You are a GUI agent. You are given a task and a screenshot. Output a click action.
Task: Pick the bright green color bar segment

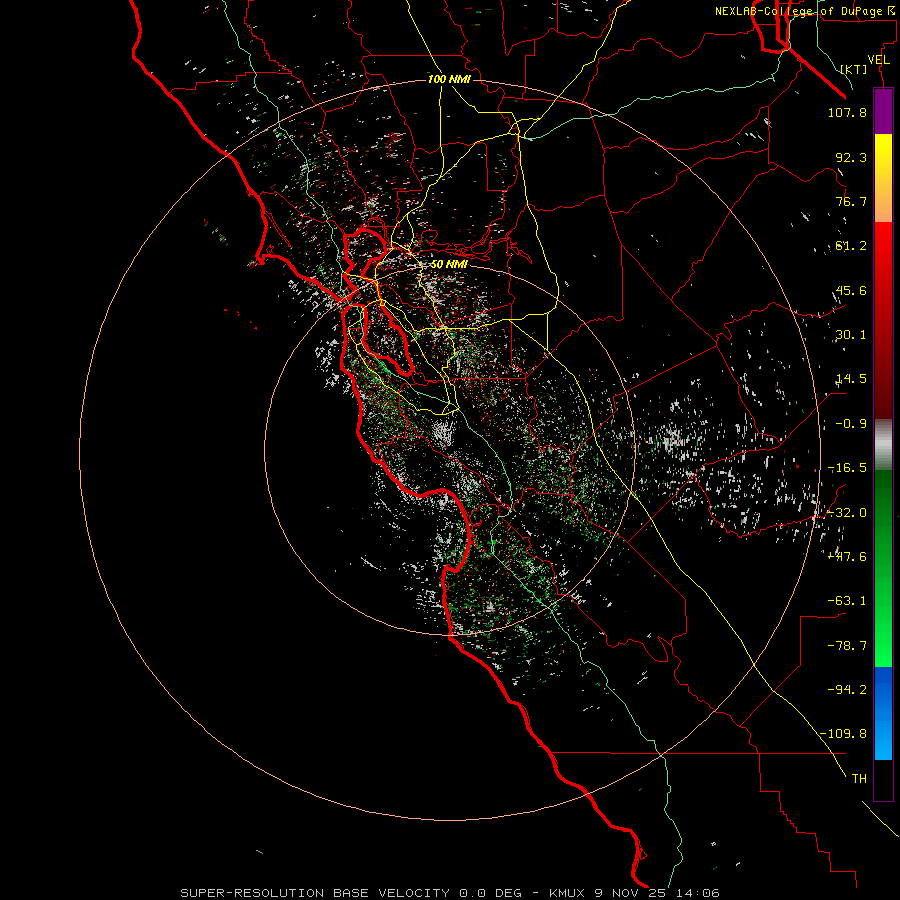[x=883, y=568]
